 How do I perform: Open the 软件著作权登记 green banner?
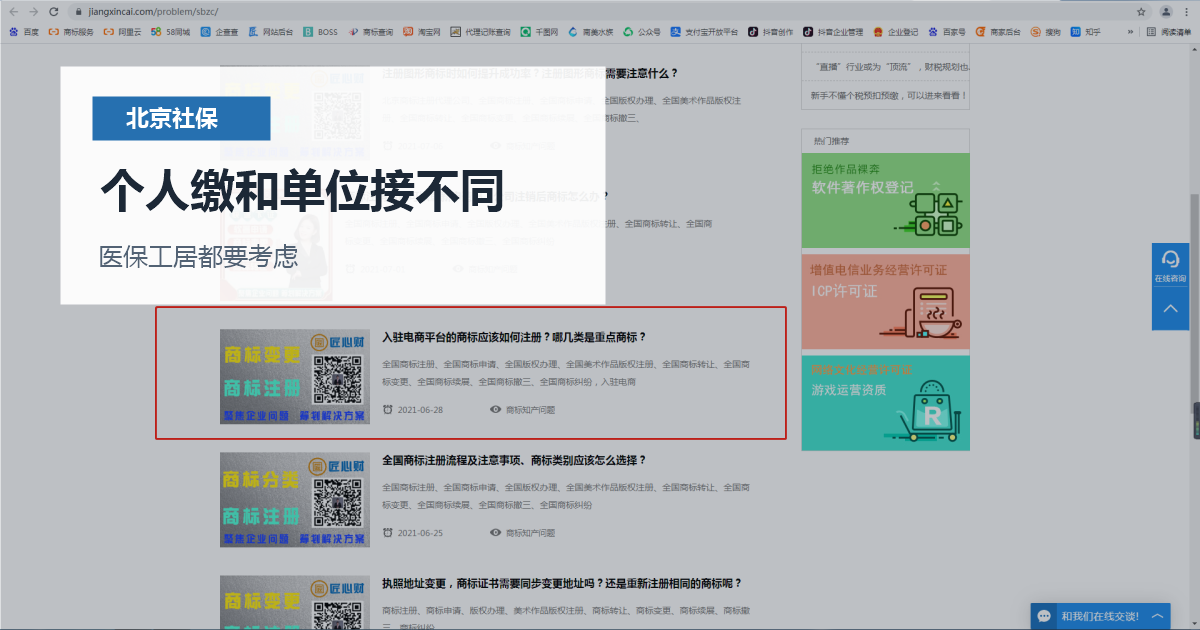tap(885, 200)
